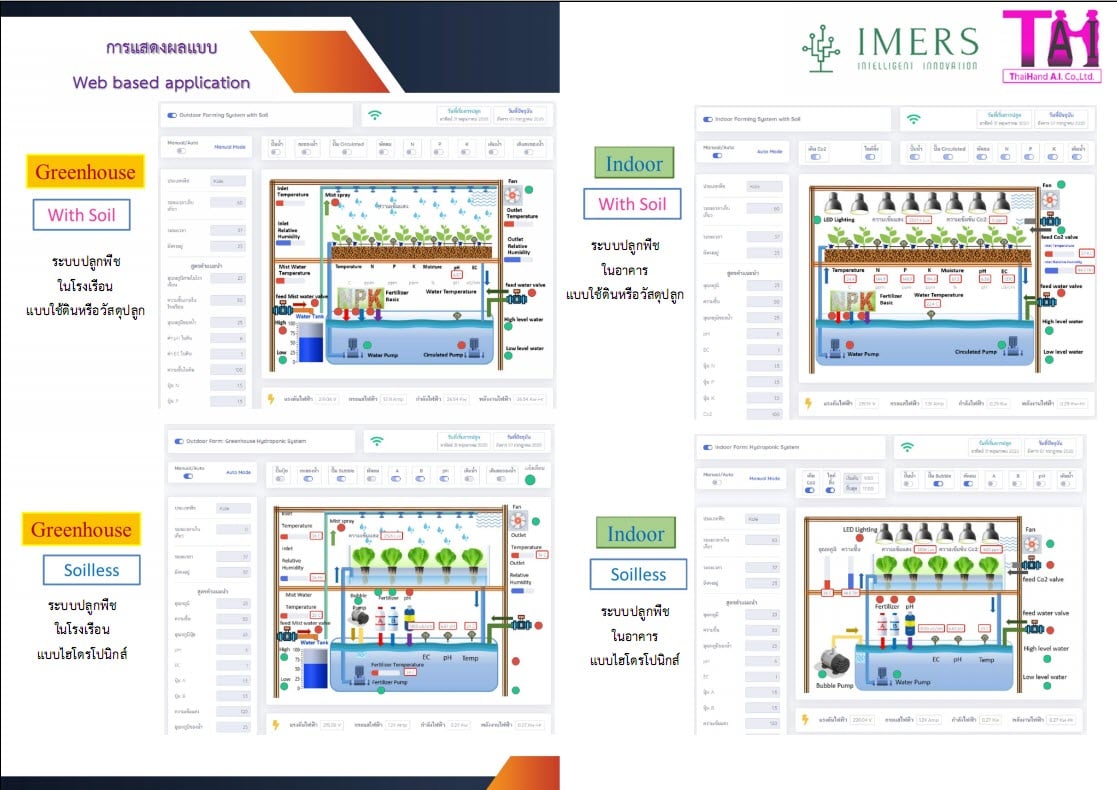Click the lightning bolt icon in Greenhouse Soilless dashboard
The image size is (1117, 790).
tap(276, 724)
